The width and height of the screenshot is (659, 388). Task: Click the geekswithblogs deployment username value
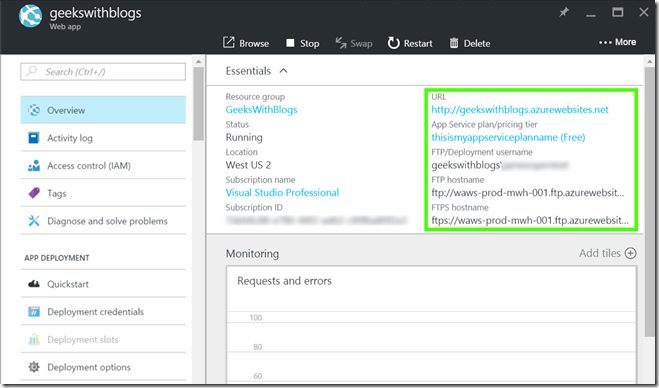coord(500,165)
